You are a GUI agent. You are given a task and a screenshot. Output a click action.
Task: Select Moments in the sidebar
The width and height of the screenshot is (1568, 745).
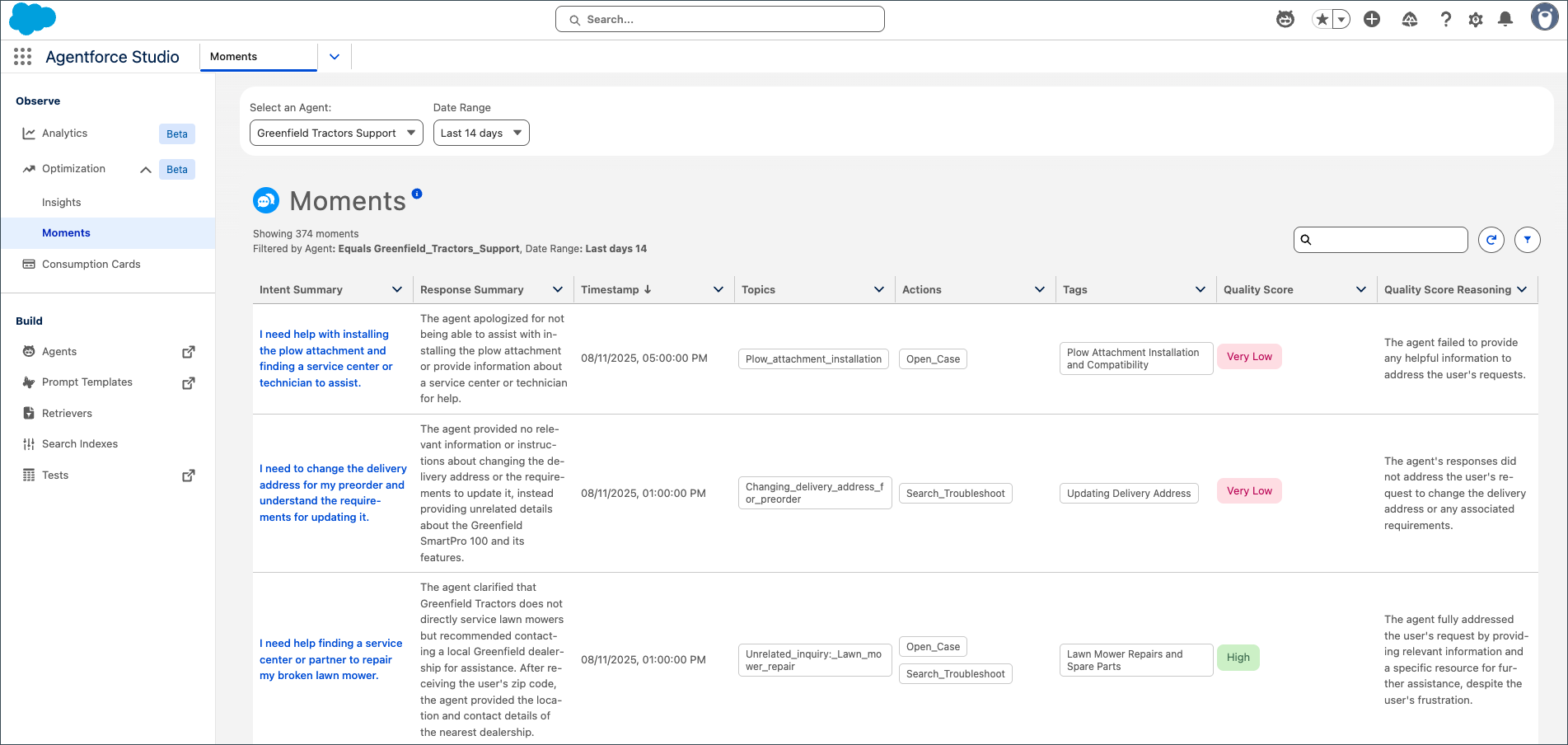(108, 233)
